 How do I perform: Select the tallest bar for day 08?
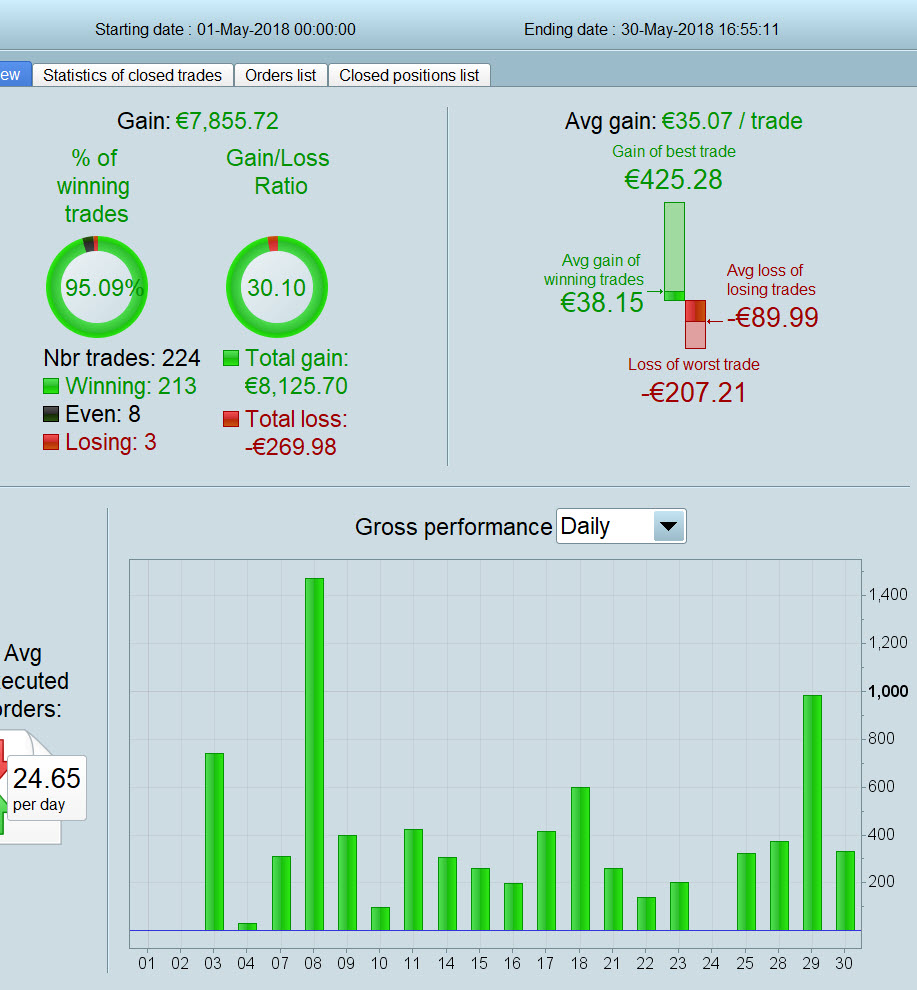pyautogui.click(x=315, y=754)
